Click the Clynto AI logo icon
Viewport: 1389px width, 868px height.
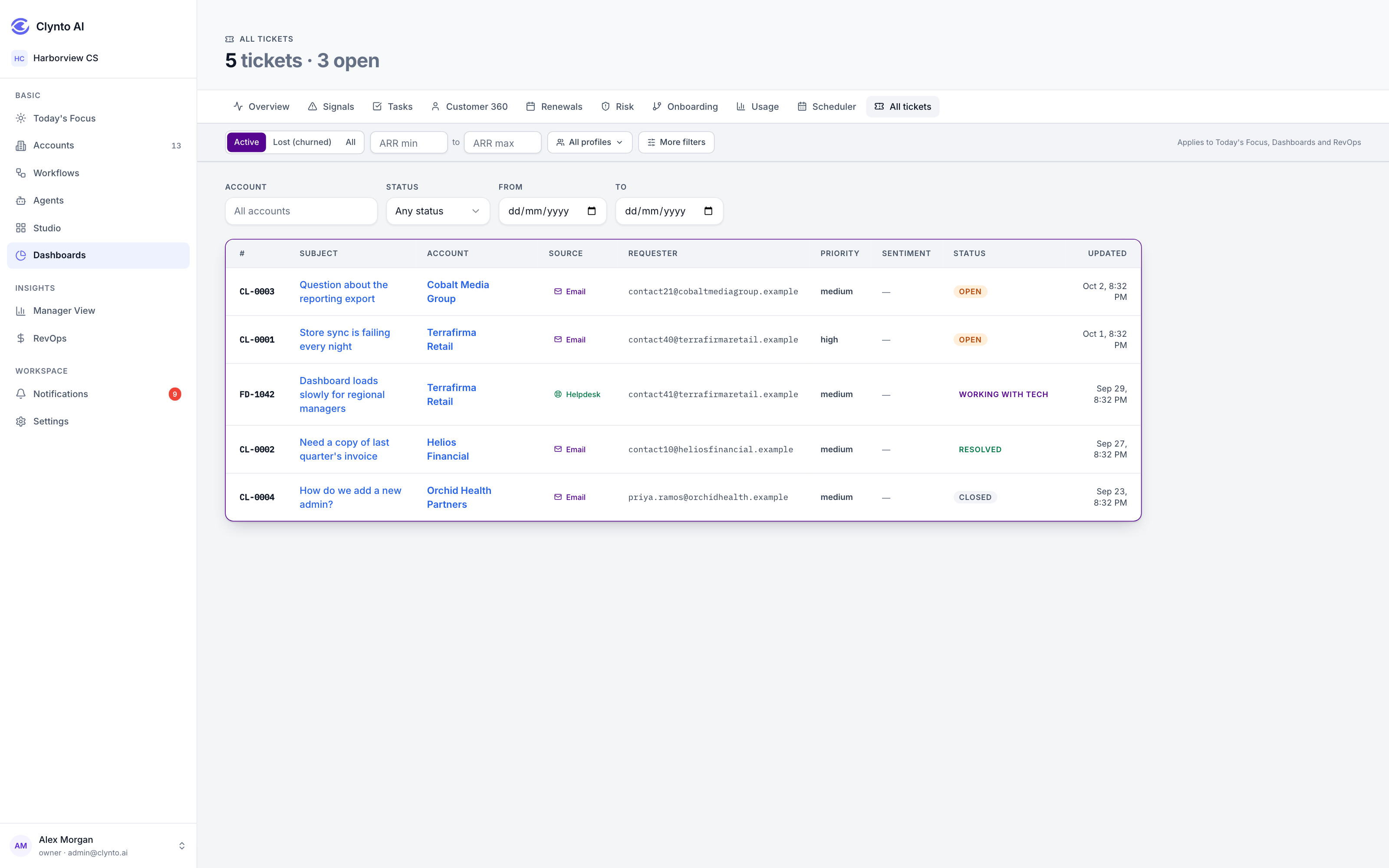coord(20,26)
